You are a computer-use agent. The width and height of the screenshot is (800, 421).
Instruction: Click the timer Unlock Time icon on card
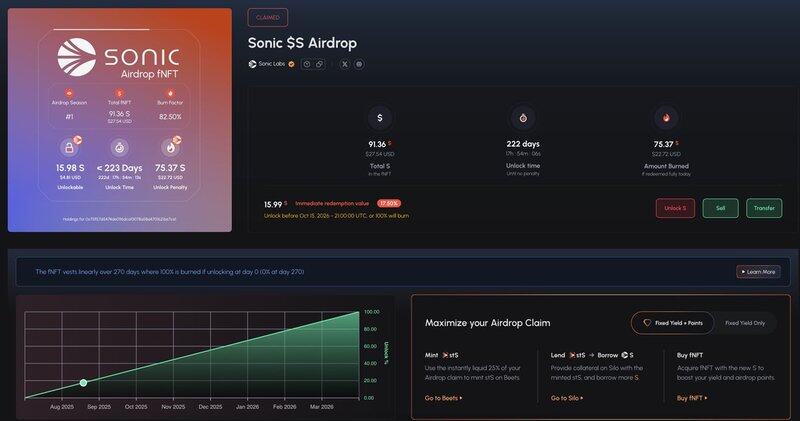119,148
